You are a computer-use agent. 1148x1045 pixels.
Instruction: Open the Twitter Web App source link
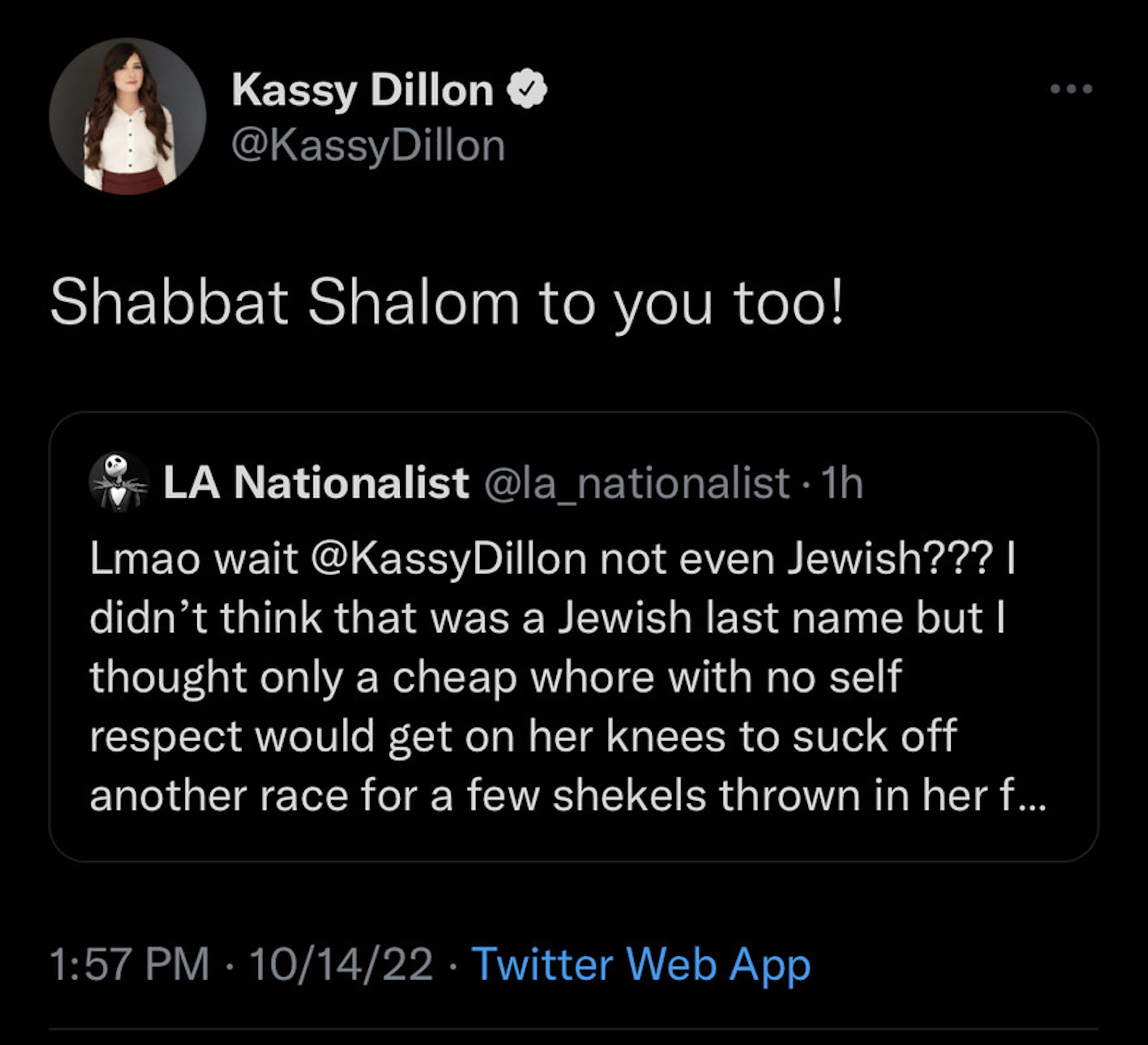coord(641,964)
